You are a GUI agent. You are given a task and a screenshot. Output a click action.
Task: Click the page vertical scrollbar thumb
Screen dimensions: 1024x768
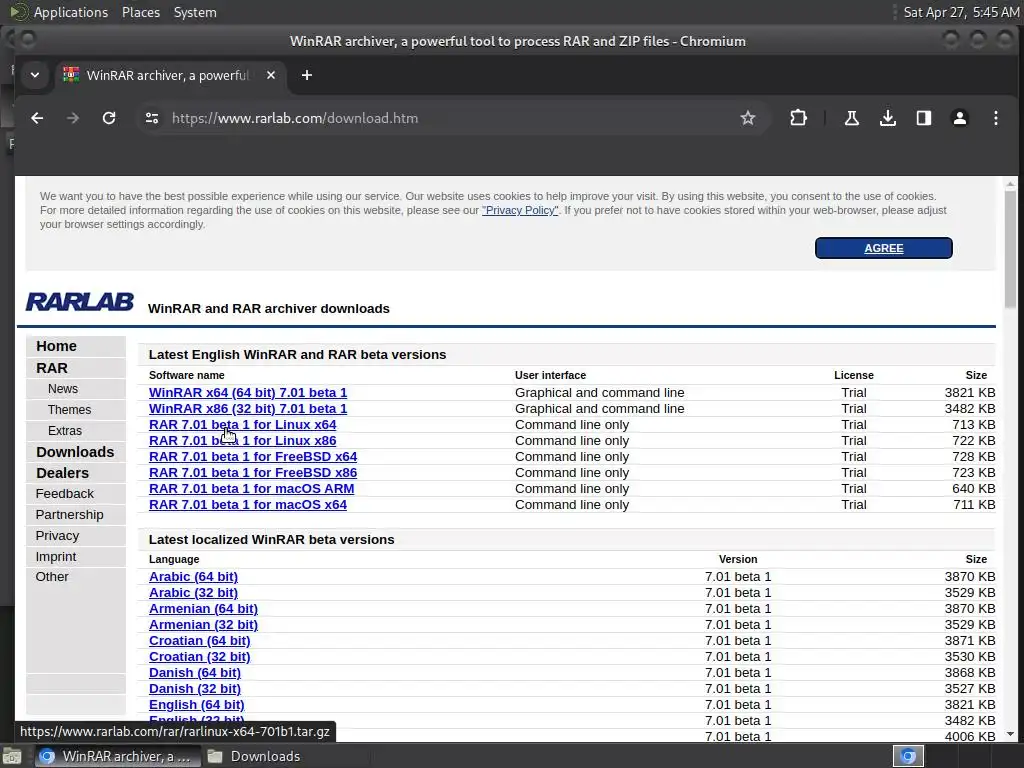1010,247
